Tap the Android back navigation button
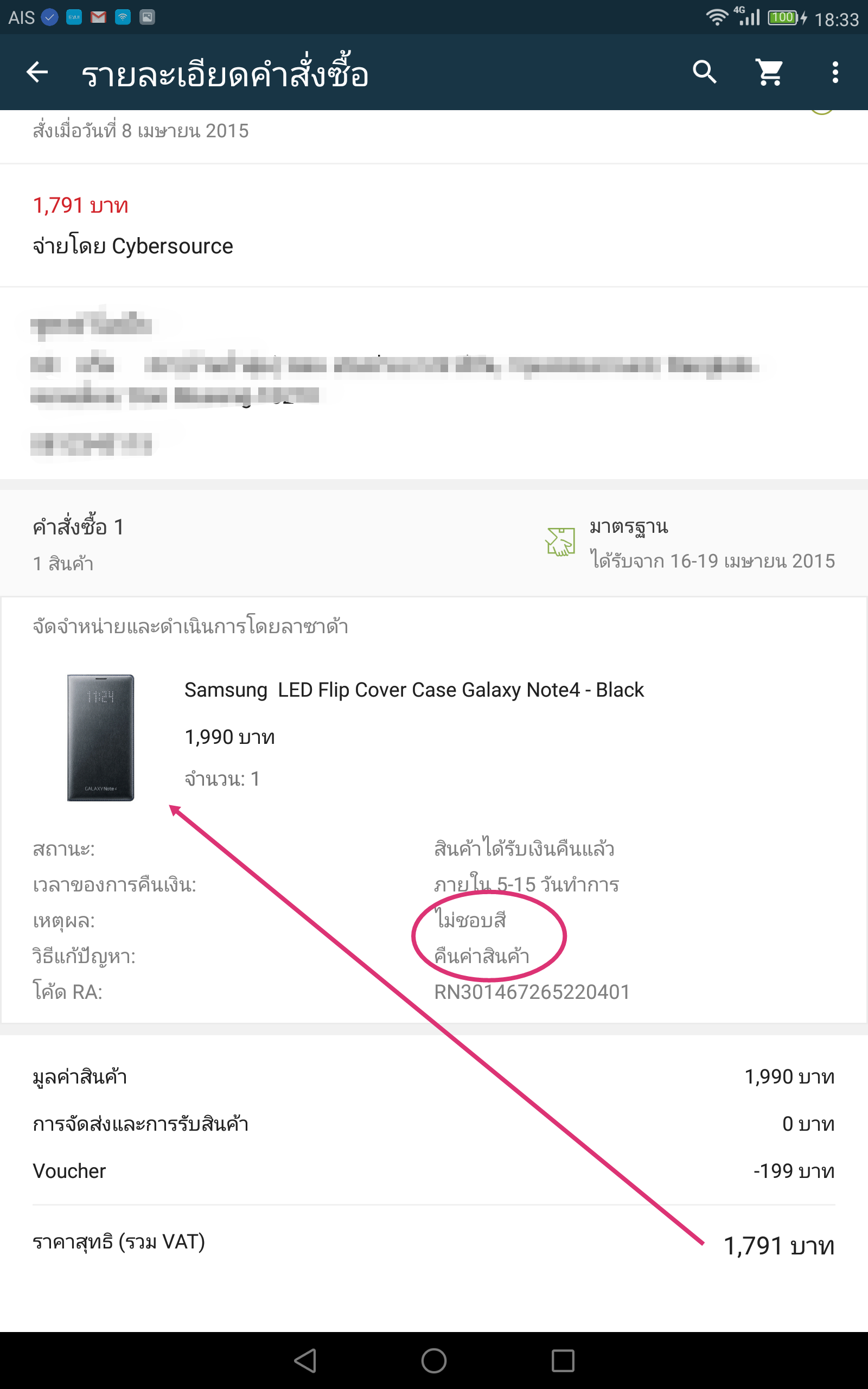Viewport: 868px width, 1389px height. 305,1360
